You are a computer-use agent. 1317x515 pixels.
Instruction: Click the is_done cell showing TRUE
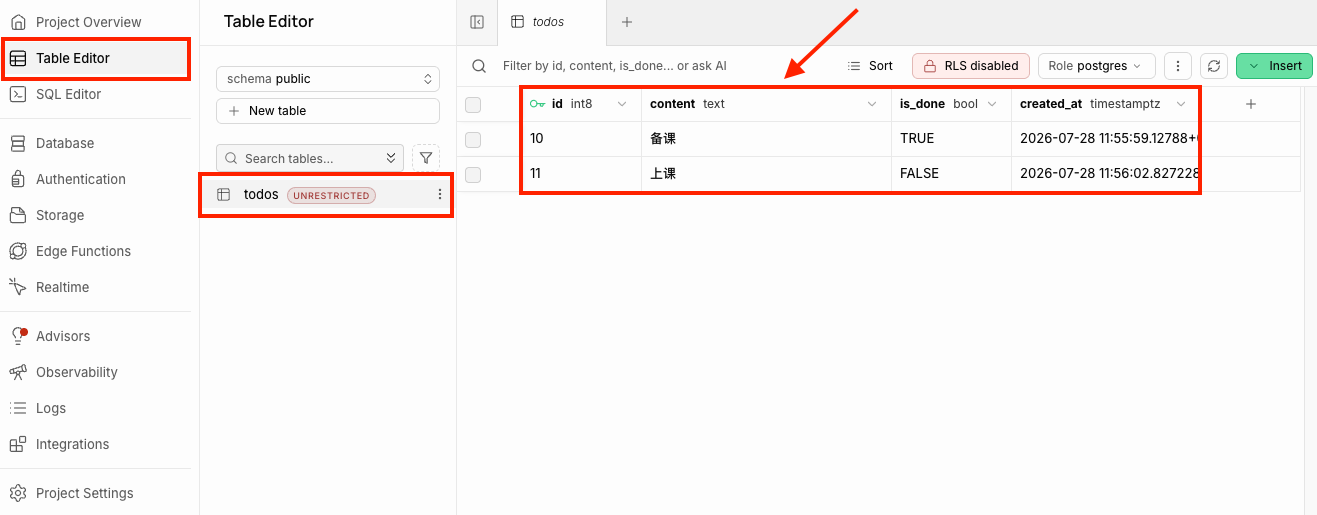coord(951,139)
